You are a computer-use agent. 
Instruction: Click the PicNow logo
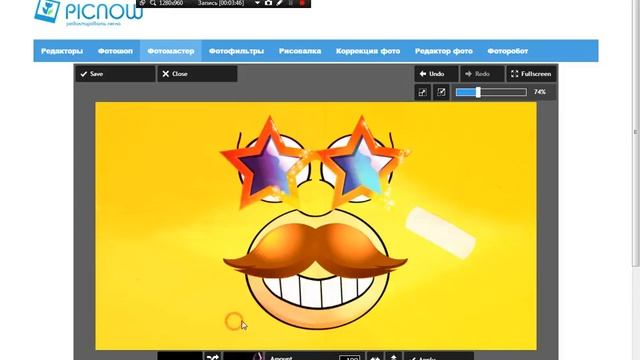(x=88, y=12)
